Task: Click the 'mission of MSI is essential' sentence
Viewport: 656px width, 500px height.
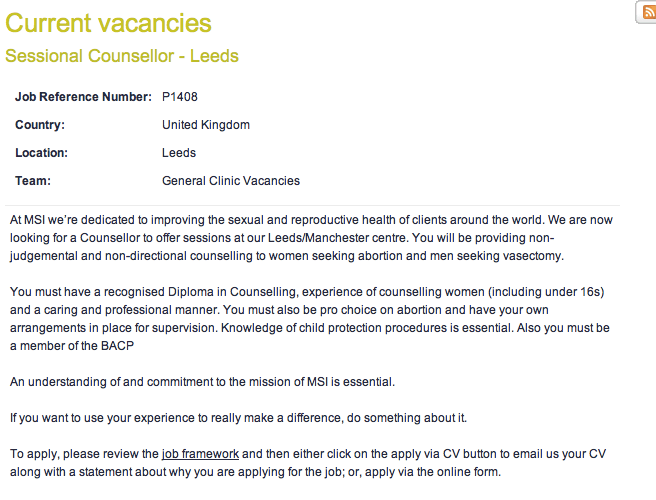Action: coord(202,381)
